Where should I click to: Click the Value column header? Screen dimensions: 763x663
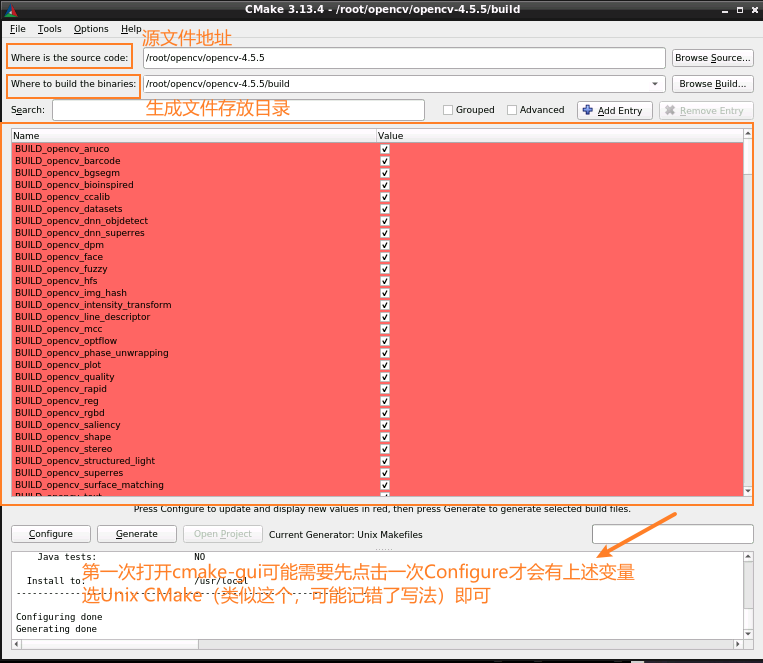pos(560,135)
